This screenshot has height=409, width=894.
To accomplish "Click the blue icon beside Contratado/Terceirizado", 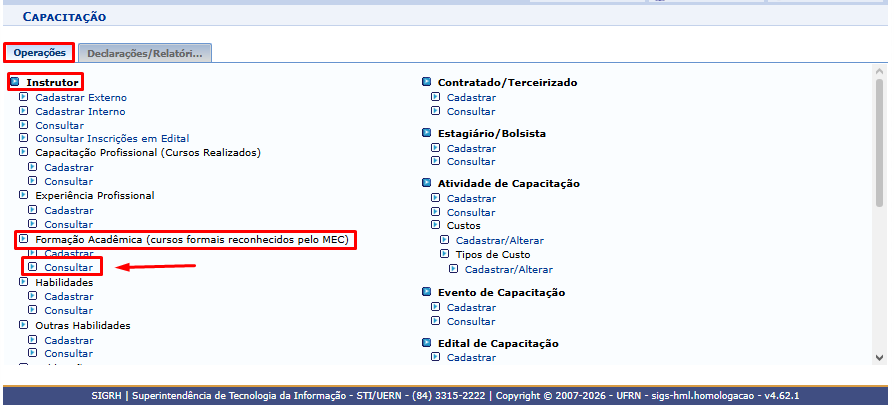I will (426, 82).
